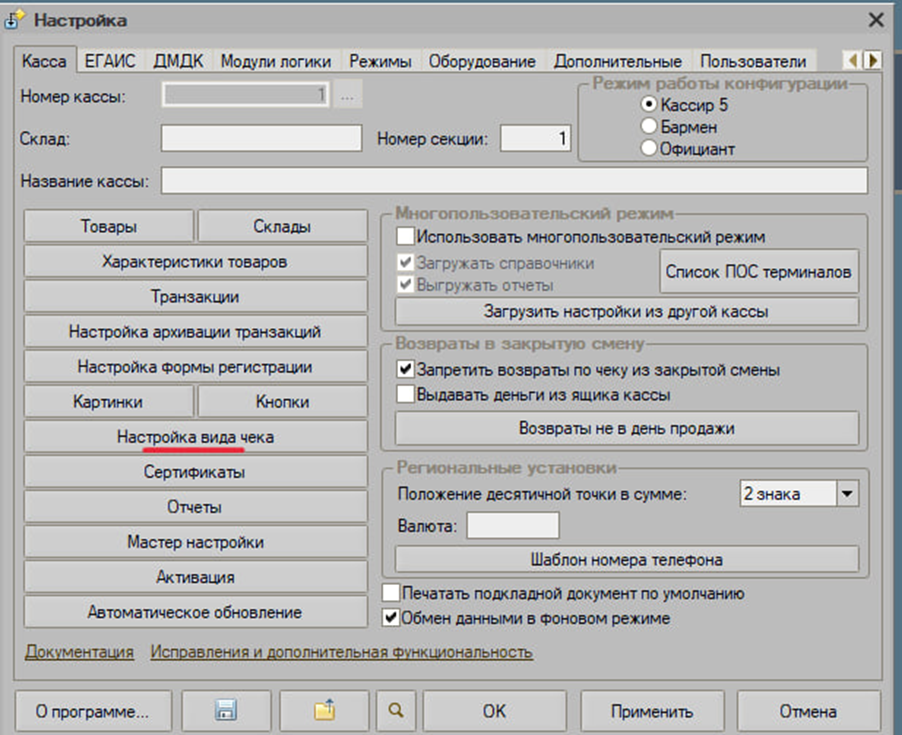Click the Настройка window title icon

coord(15,19)
